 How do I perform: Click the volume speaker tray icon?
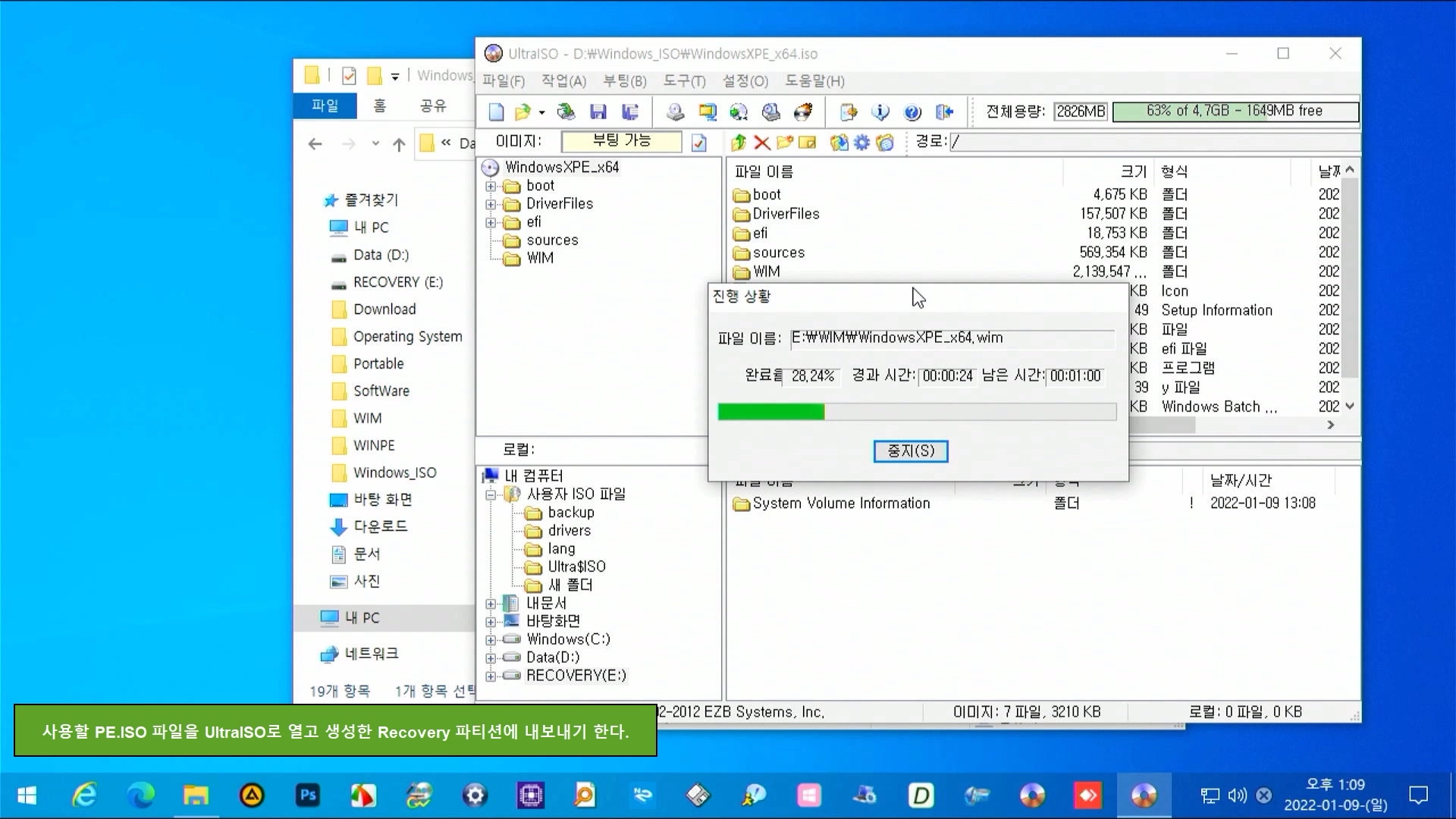click(1237, 795)
